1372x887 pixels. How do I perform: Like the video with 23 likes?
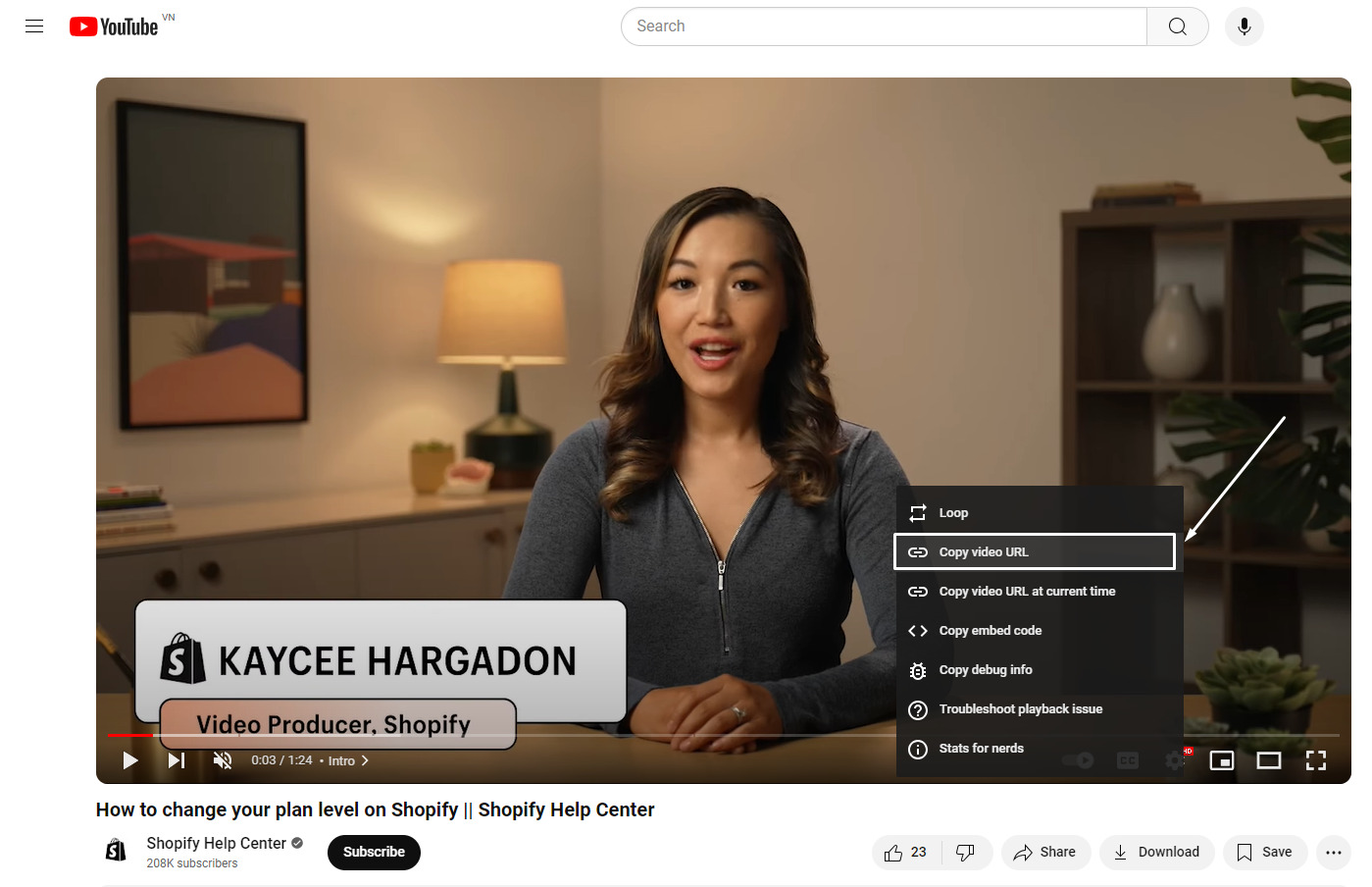906,853
